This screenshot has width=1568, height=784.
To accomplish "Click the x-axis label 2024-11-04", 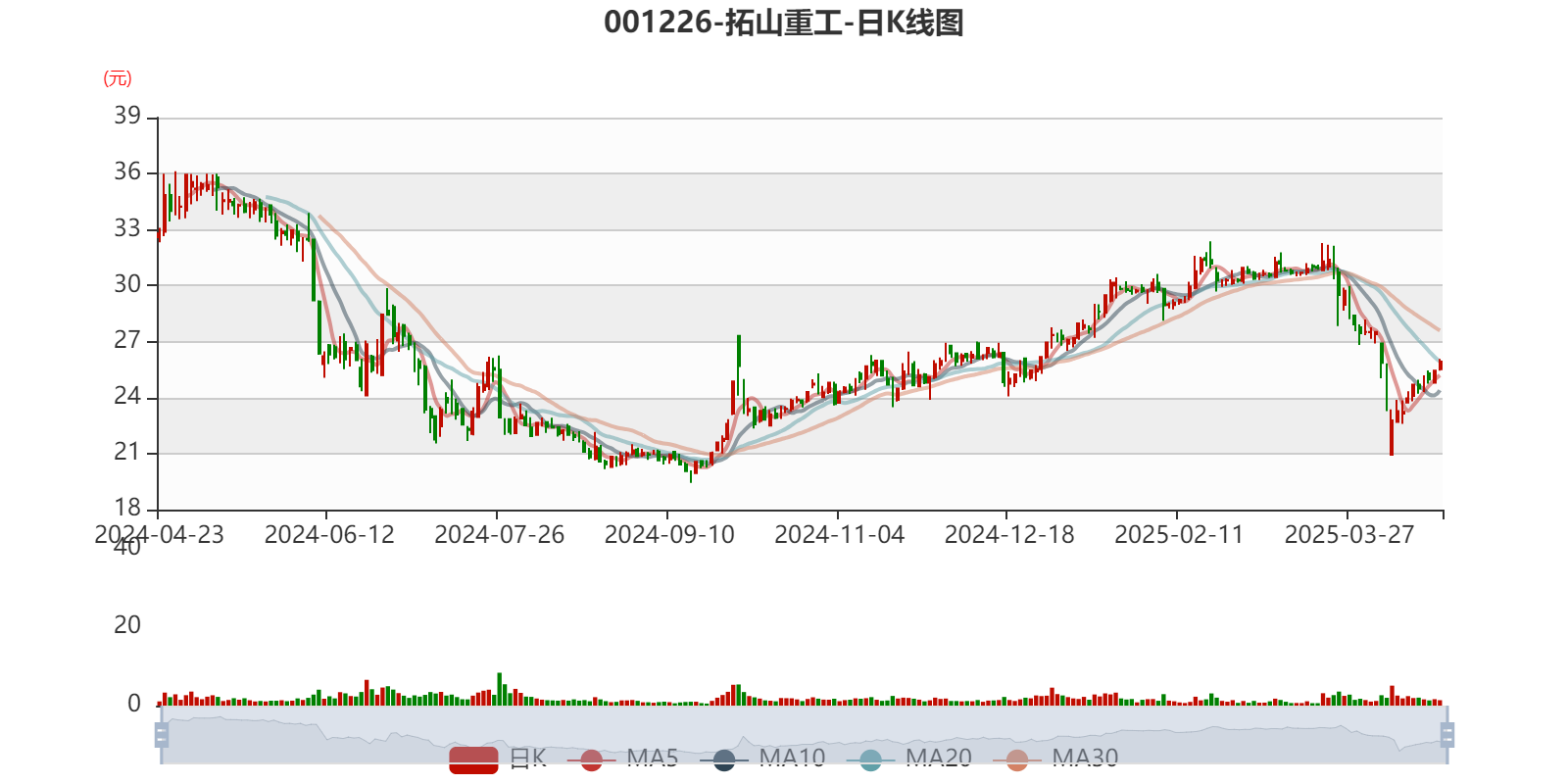I will [x=839, y=535].
